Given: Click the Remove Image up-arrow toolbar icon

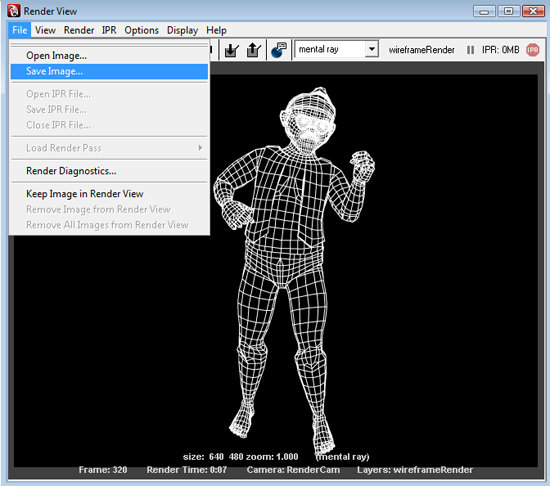Looking at the screenshot, I should click(x=254, y=50).
